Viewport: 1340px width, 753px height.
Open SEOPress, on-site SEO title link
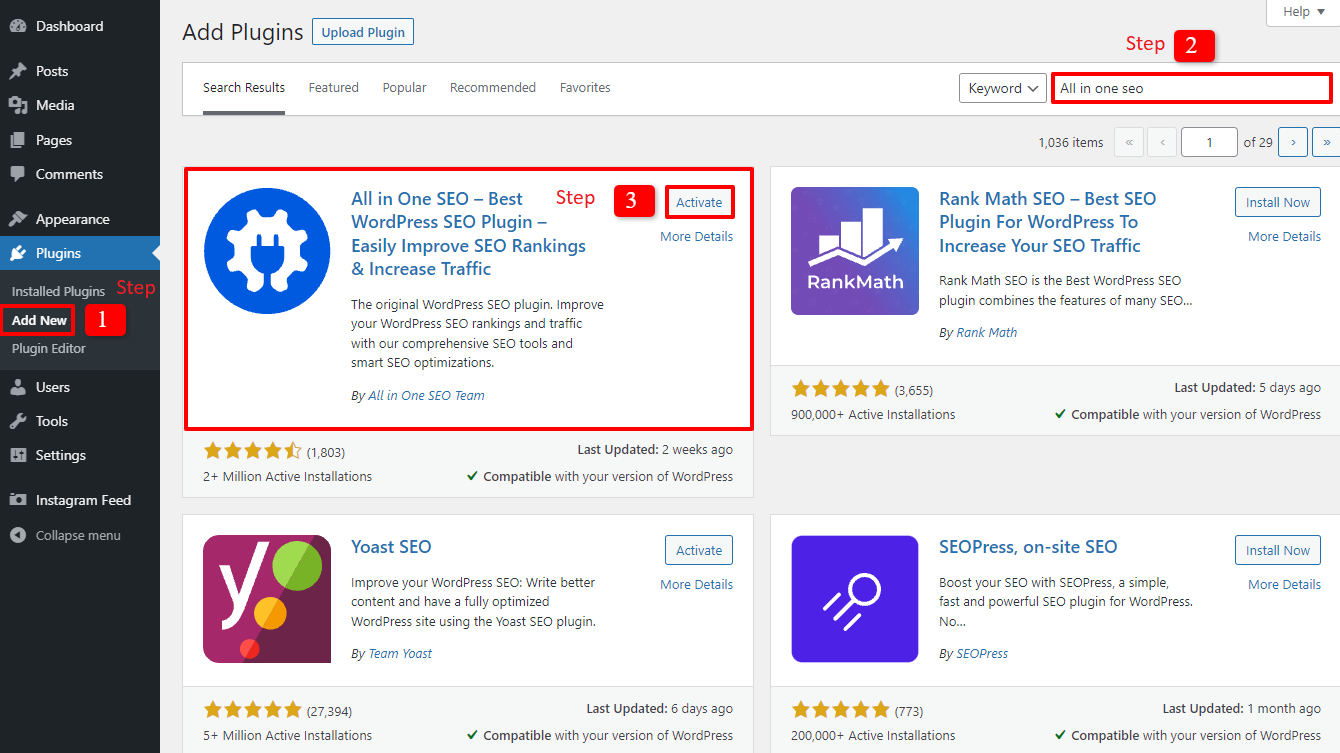(x=1028, y=547)
